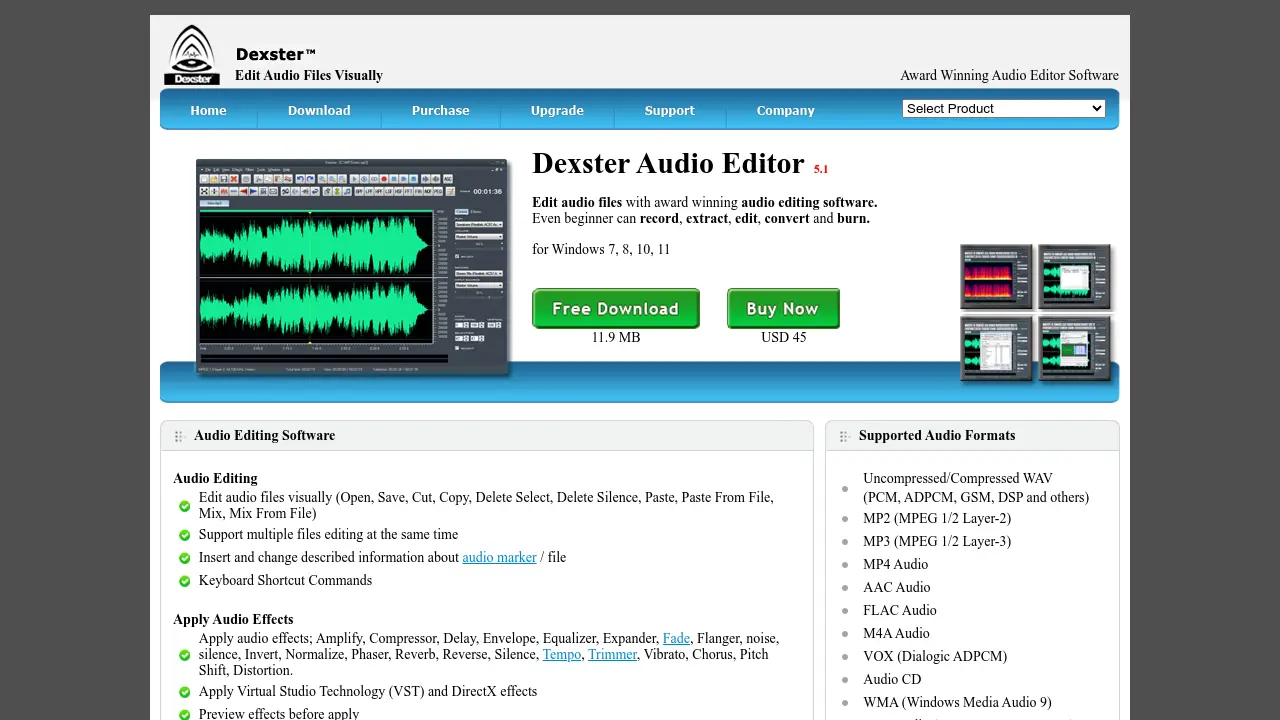Click the Free Download button
Image resolution: width=1280 pixels, height=720 pixels.
pyautogui.click(x=615, y=308)
